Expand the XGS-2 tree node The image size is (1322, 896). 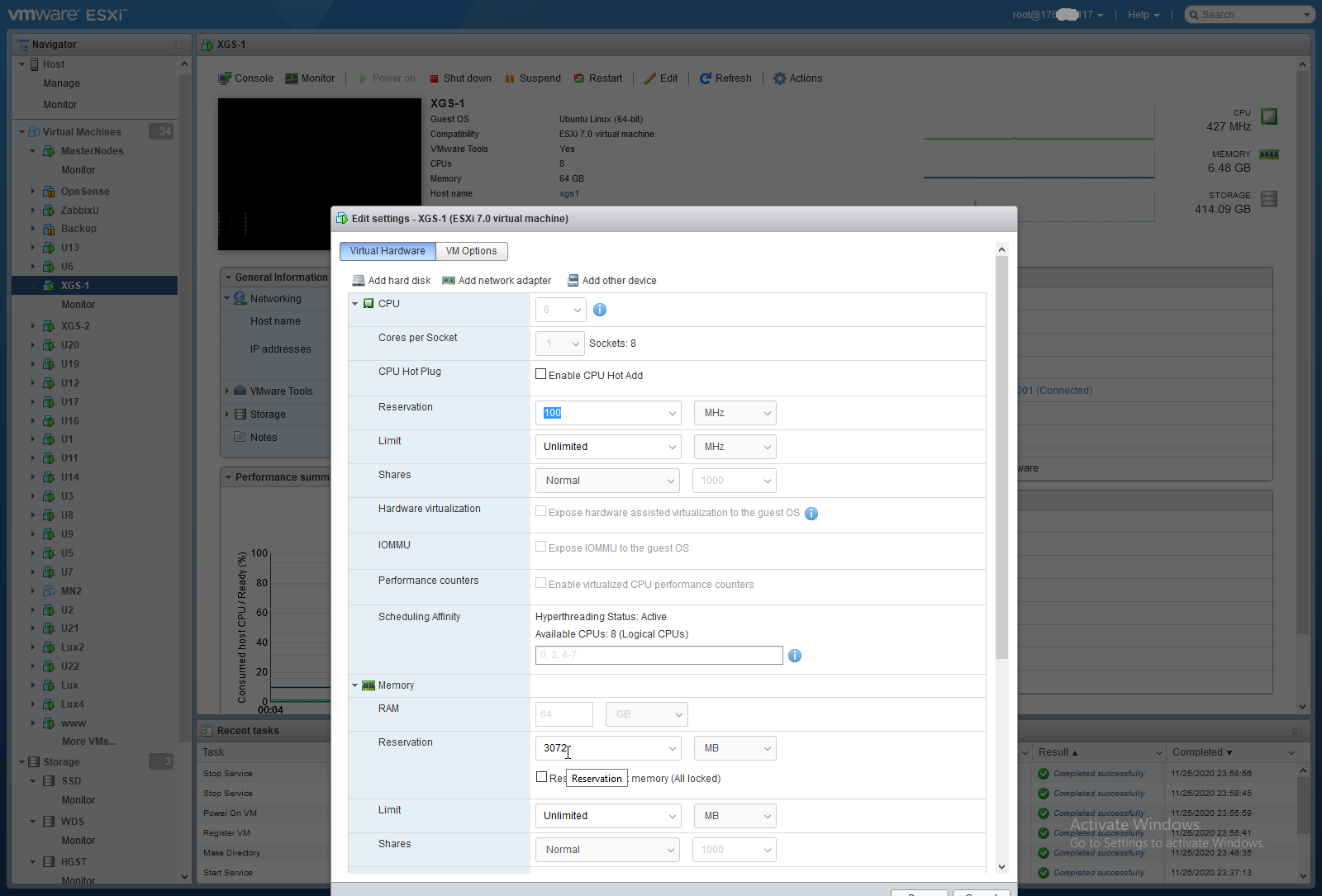point(33,326)
